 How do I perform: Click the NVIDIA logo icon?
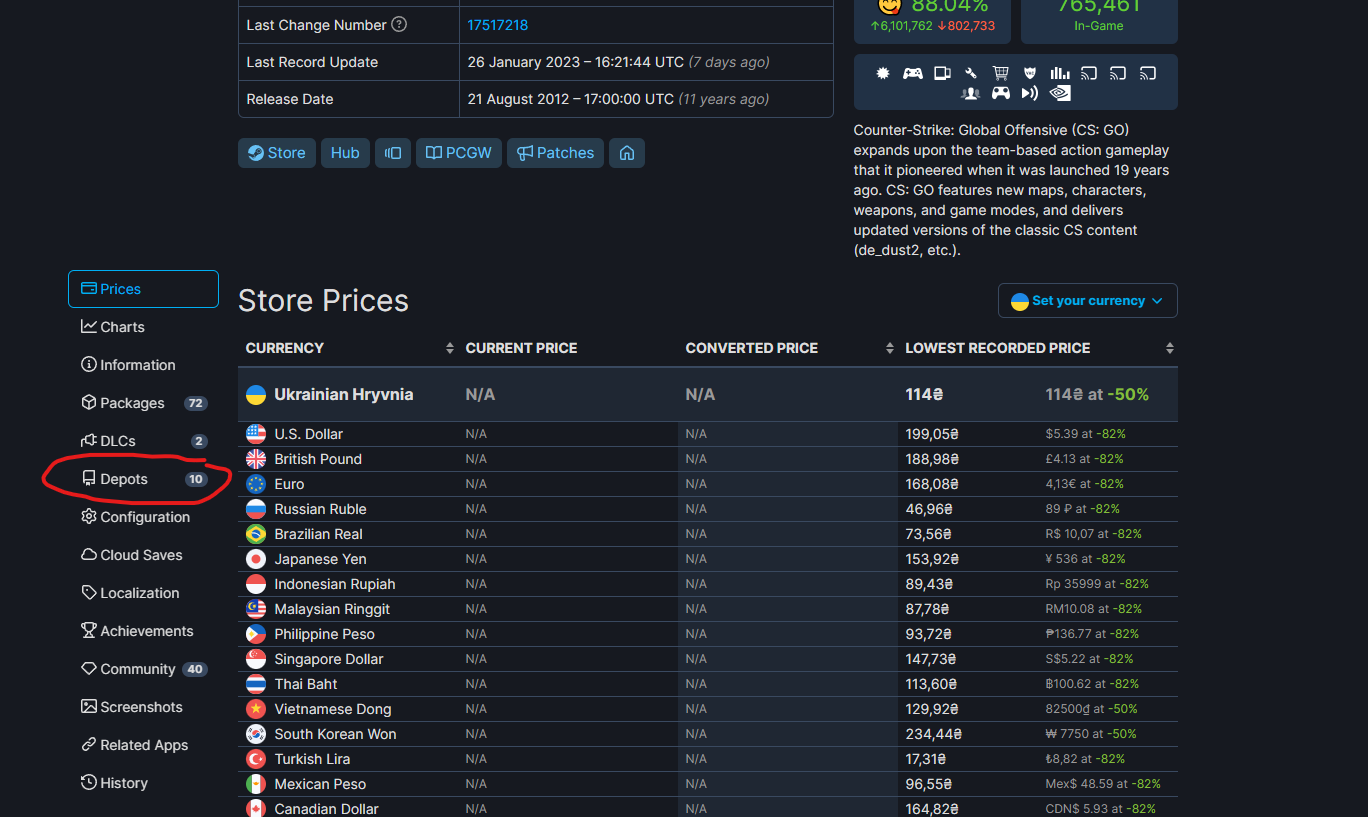click(1060, 93)
